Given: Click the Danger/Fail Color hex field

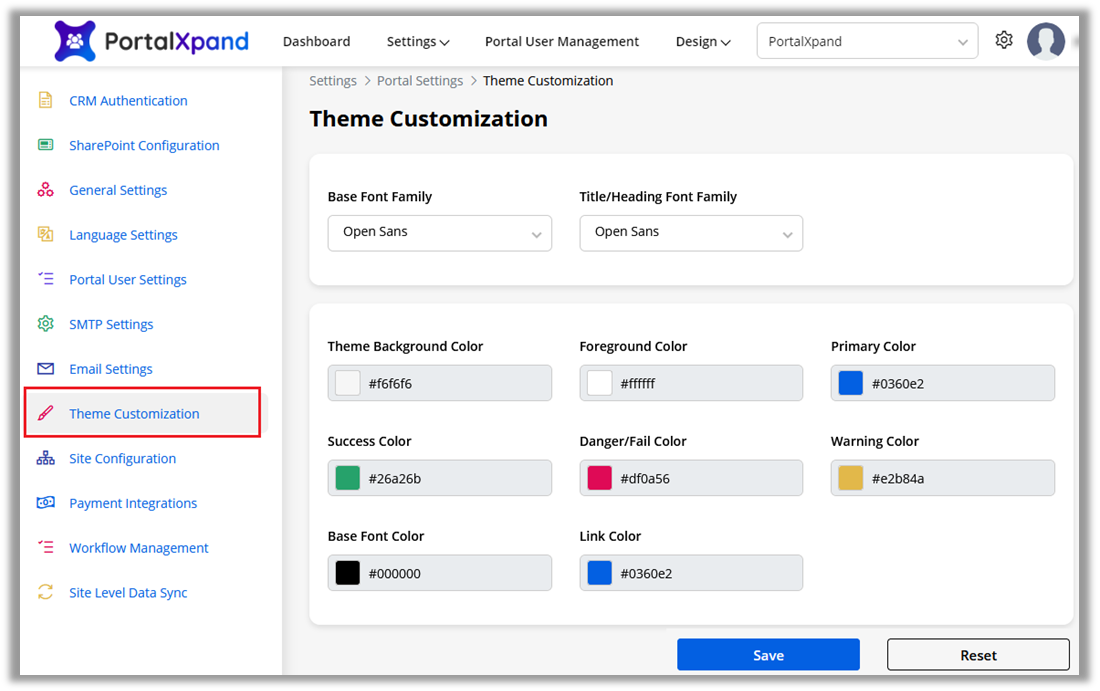Looking at the screenshot, I should [x=705, y=478].
